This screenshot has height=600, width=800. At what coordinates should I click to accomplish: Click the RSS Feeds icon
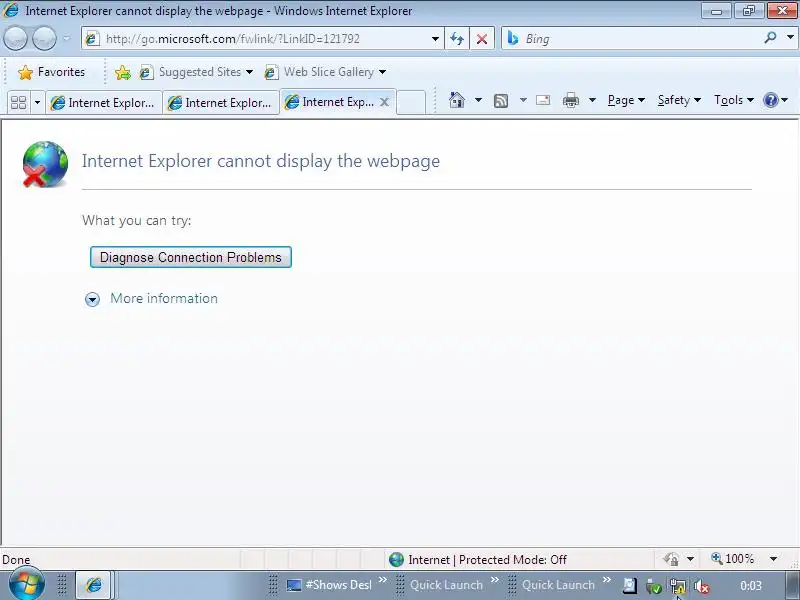click(501, 101)
